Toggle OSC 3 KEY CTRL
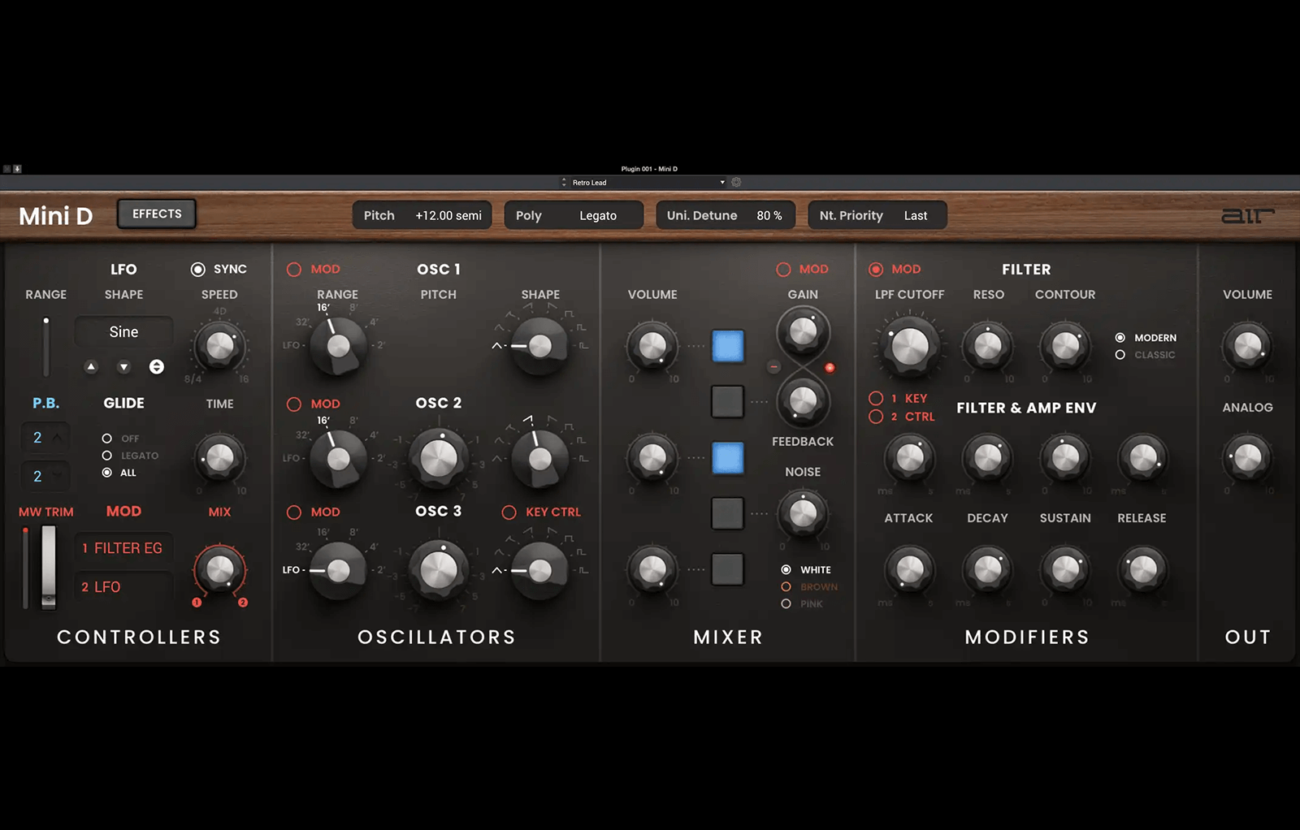Image resolution: width=1300 pixels, height=830 pixels. coord(509,512)
